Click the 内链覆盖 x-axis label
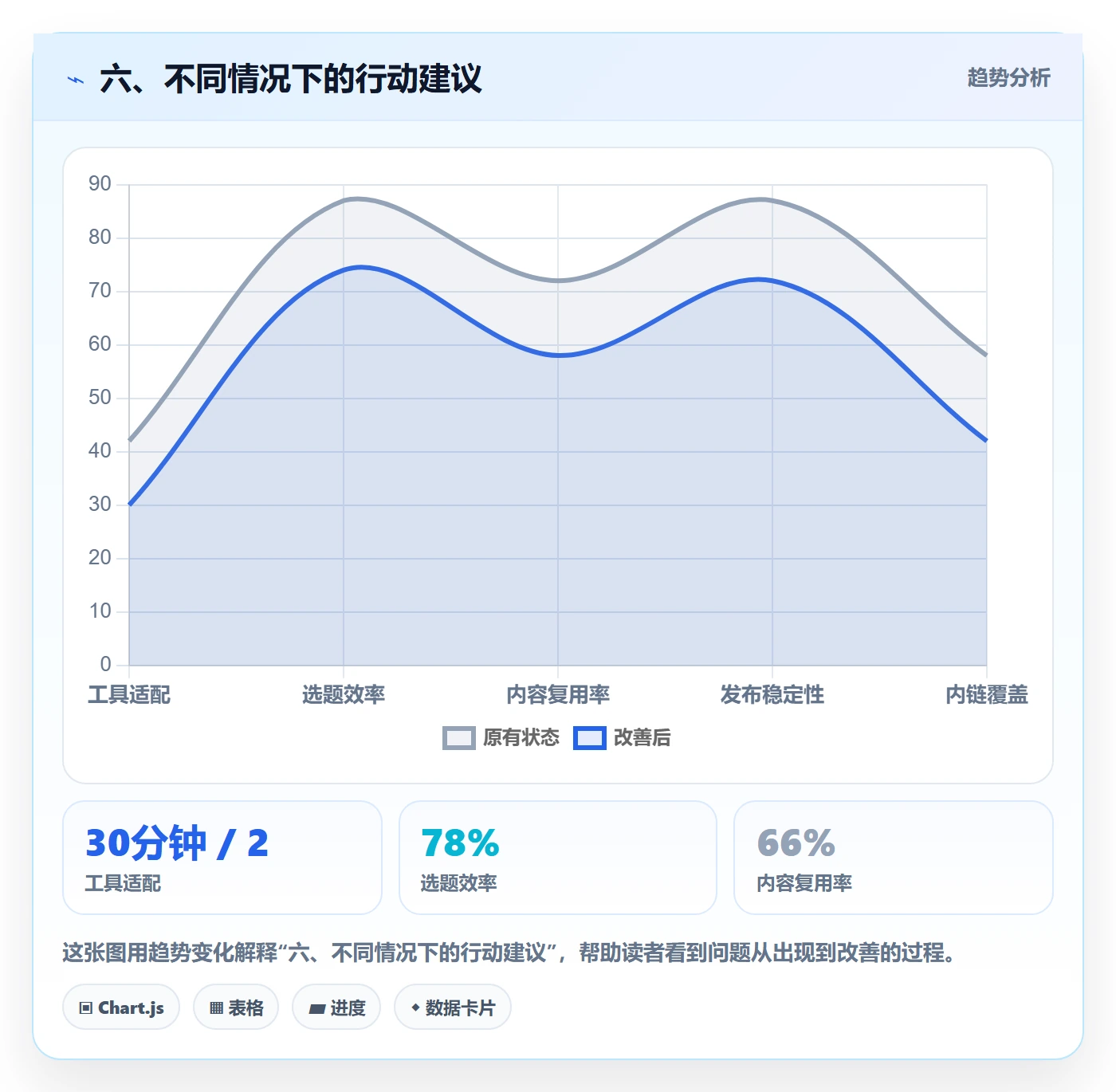This screenshot has width=1116, height=1092. tap(987, 695)
